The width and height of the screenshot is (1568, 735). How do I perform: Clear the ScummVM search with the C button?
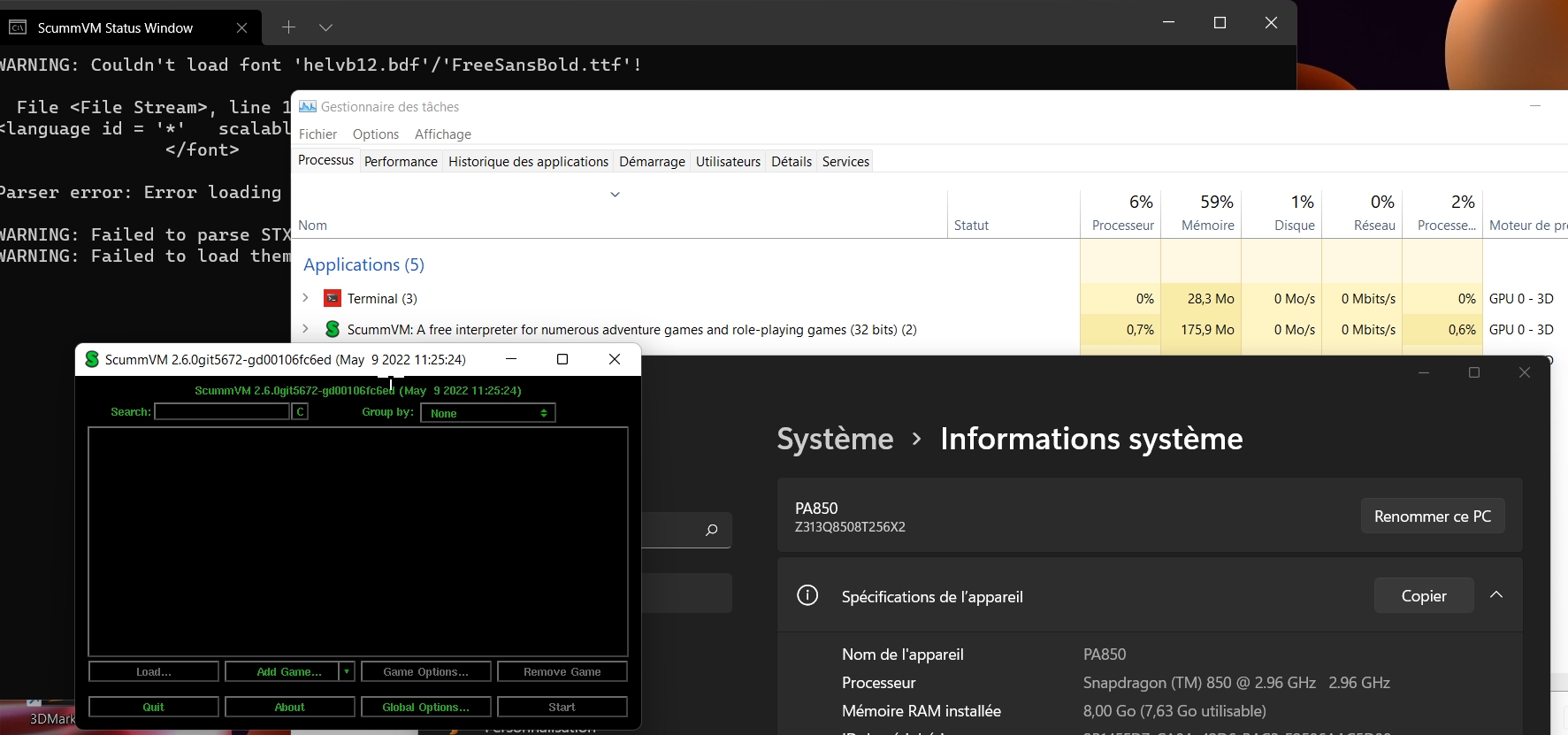[x=300, y=412]
